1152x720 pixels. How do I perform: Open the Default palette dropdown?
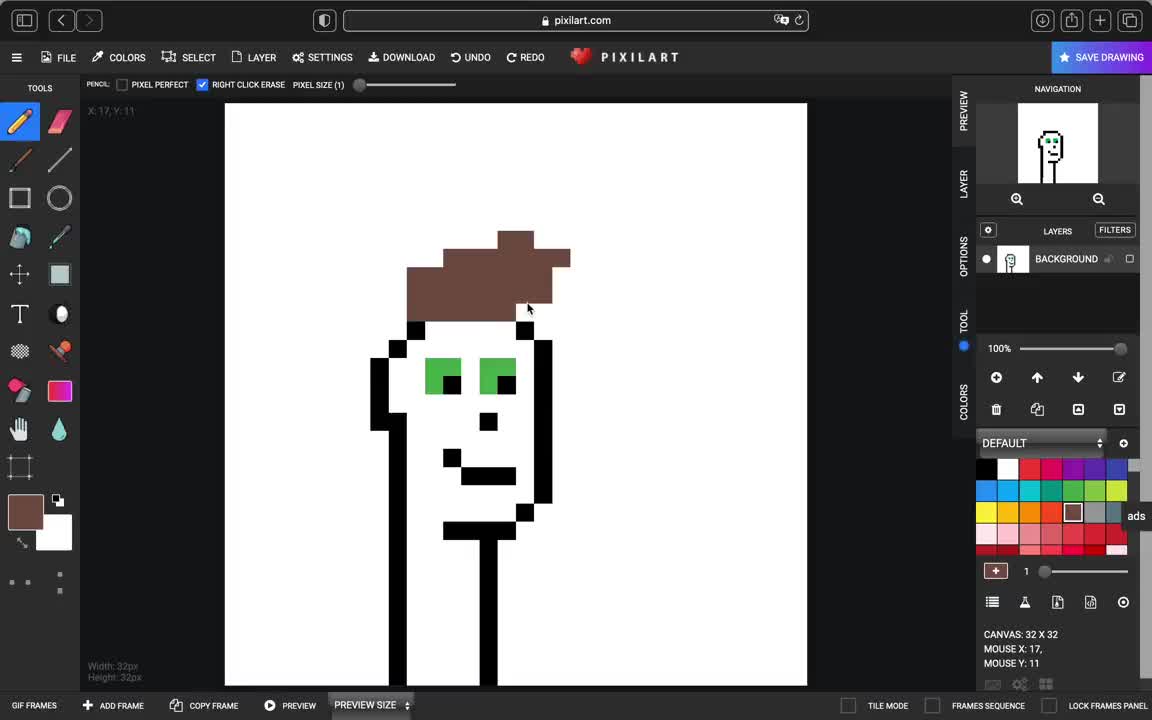click(x=1041, y=443)
